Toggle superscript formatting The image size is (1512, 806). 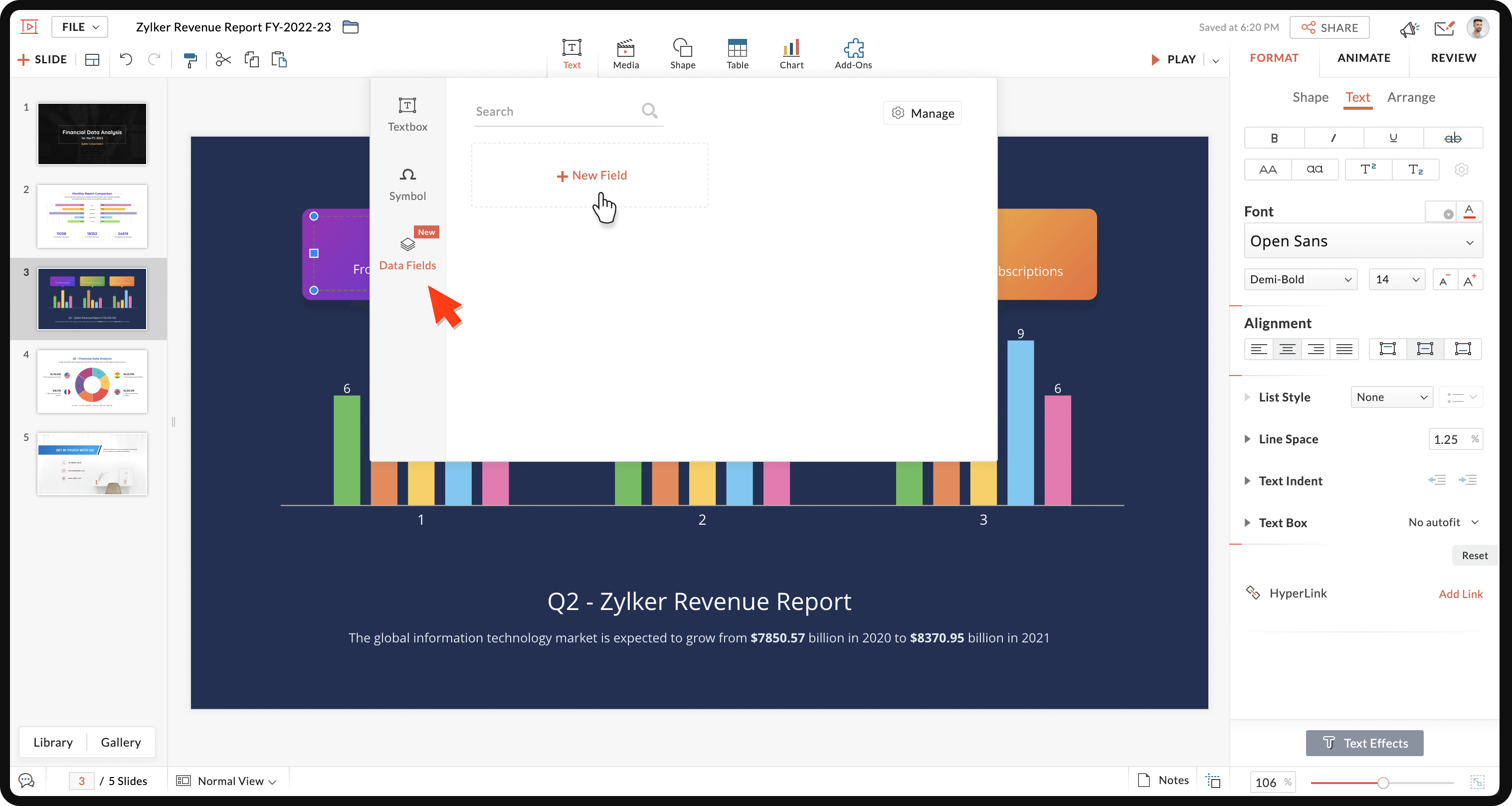tap(1368, 170)
